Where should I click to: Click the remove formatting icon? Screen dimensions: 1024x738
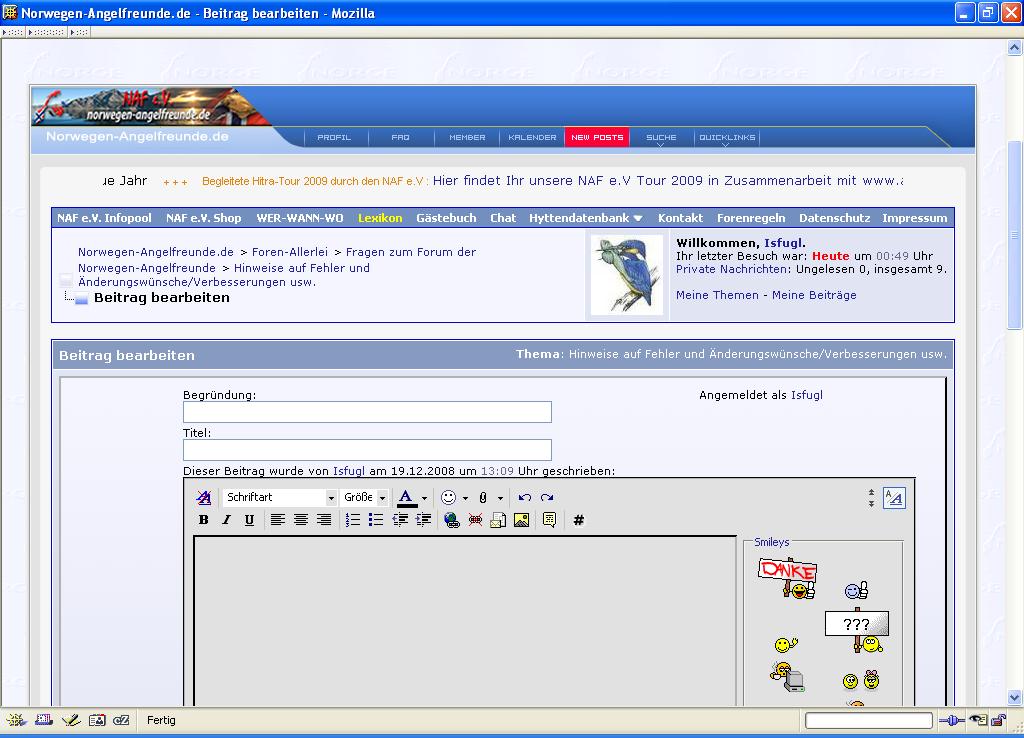[x=204, y=498]
